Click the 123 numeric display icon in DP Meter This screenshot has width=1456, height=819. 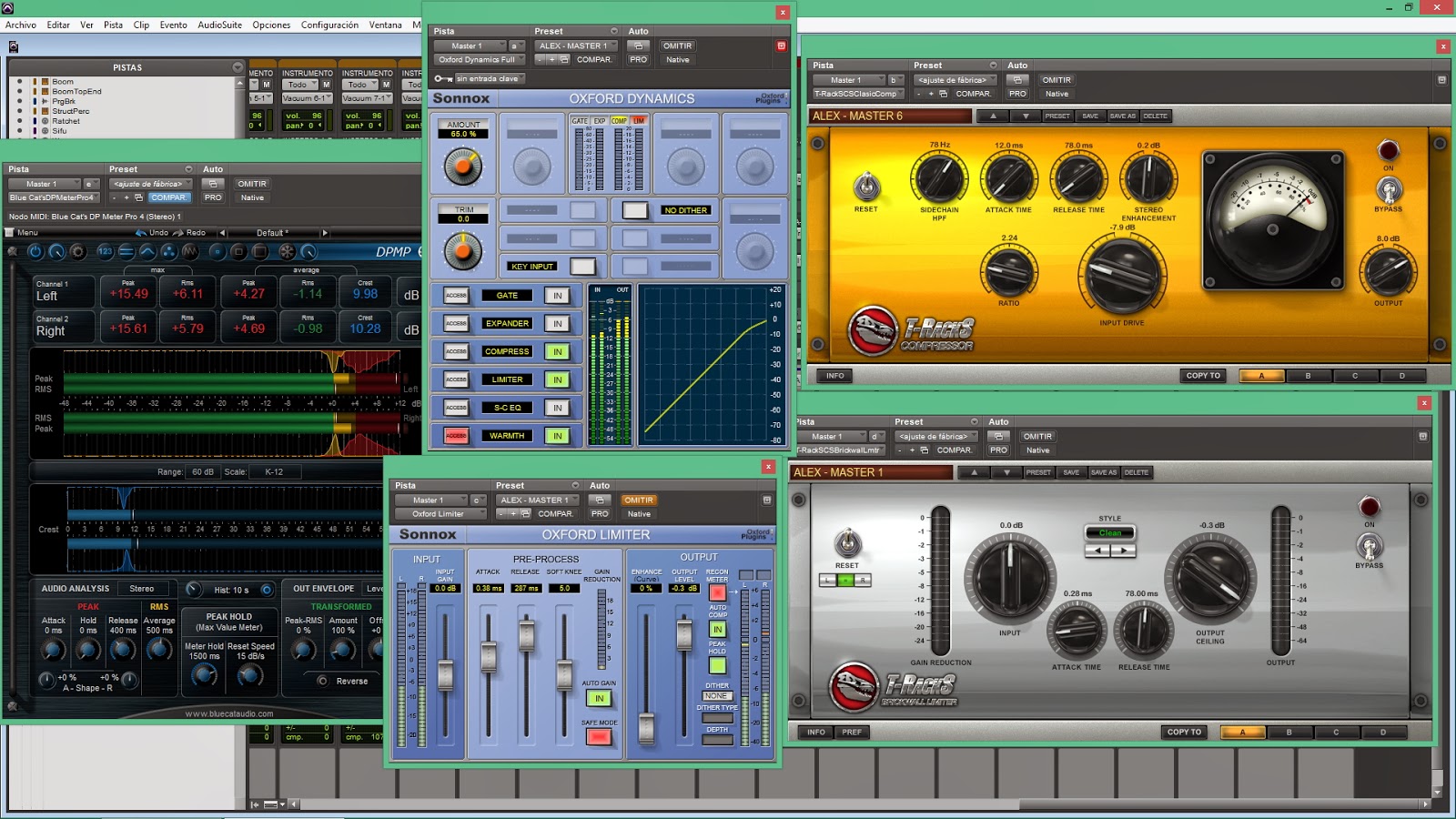(x=105, y=251)
